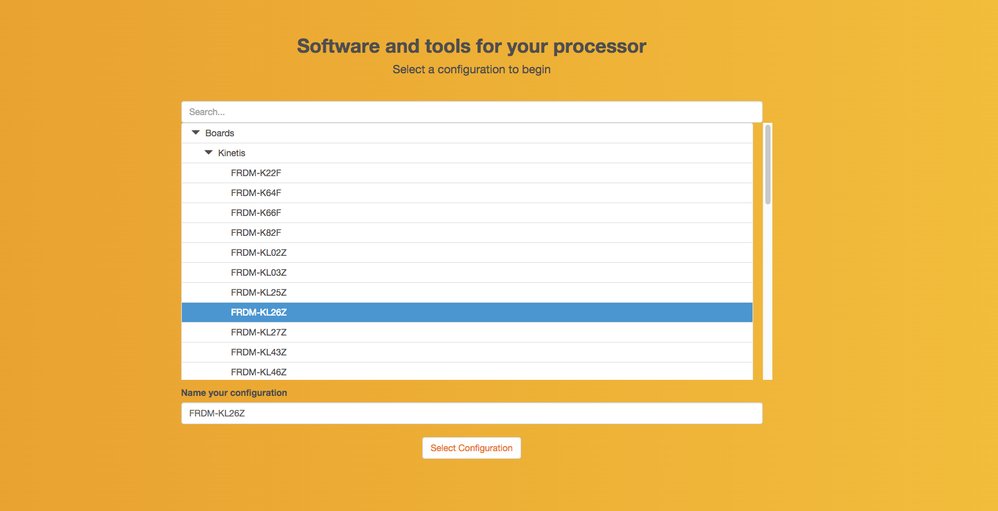Select the FRDM-KL02Z board

tap(258, 253)
